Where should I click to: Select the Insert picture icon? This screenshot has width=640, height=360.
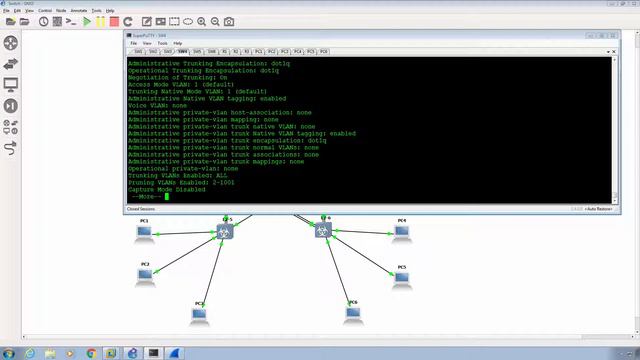coord(160,22)
